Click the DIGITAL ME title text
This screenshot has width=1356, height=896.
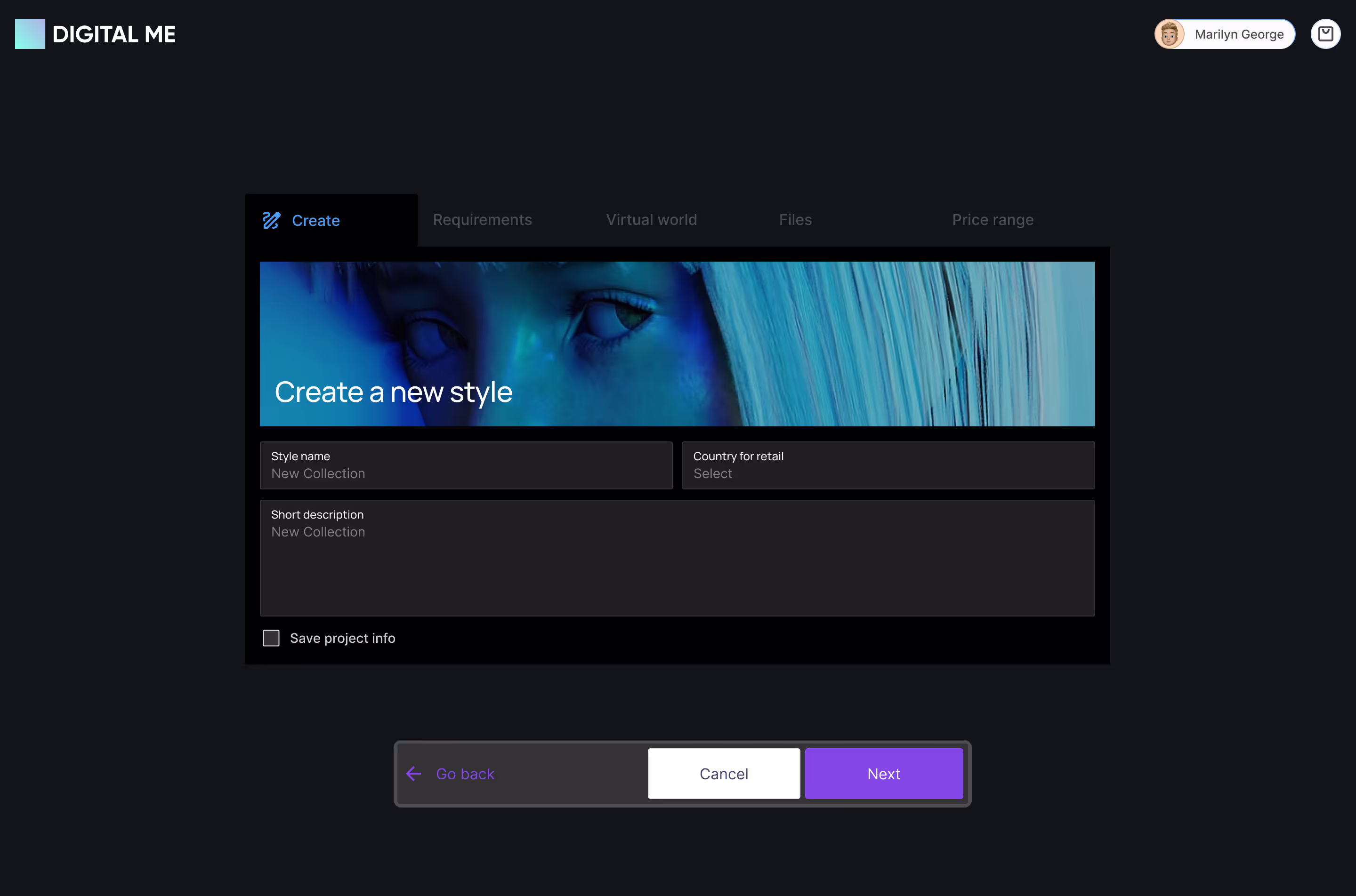[x=114, y=34]
